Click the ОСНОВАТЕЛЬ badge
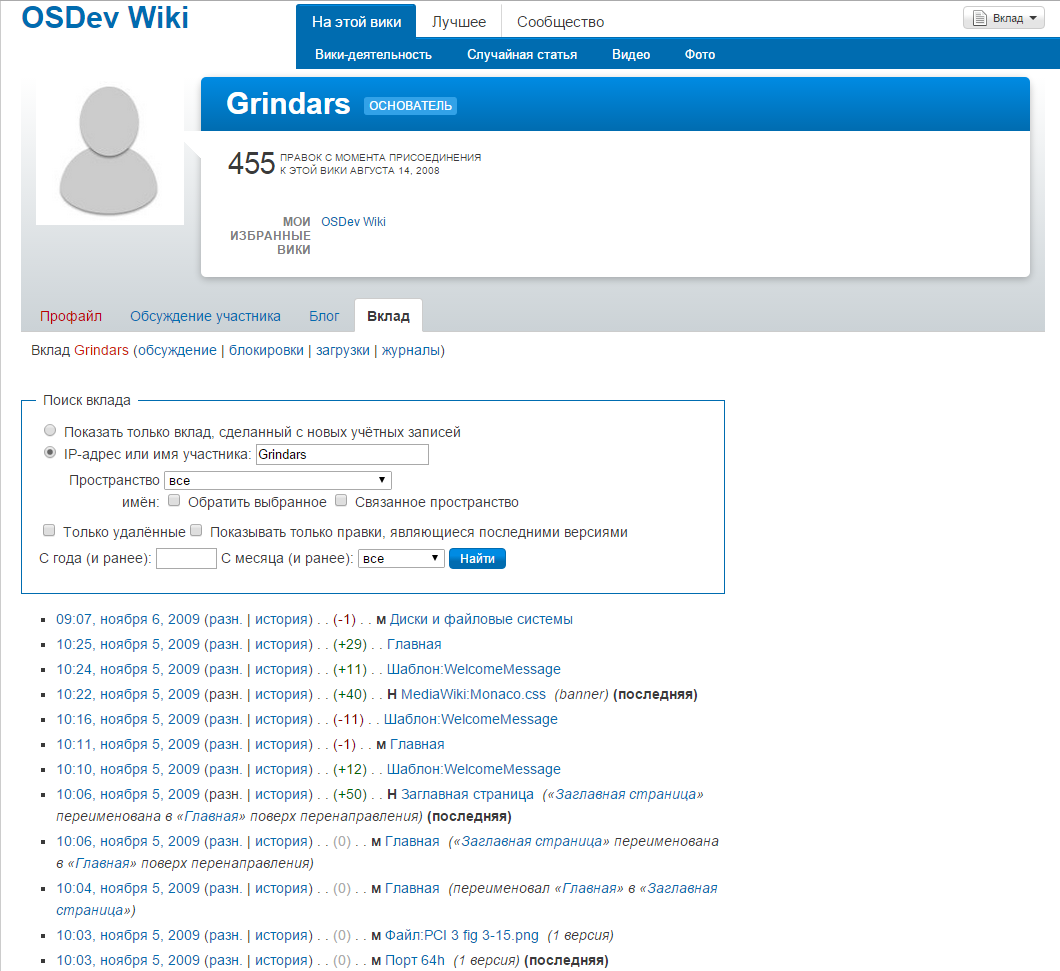Viewport: 1060px width, 971px height. [410, 105]
